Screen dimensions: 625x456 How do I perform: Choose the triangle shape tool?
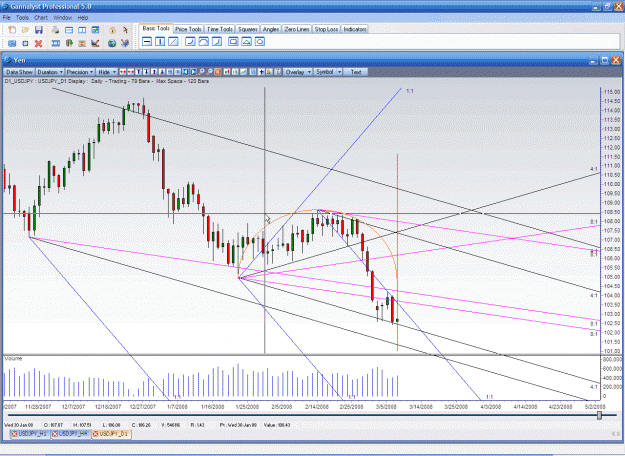[246, 41]
